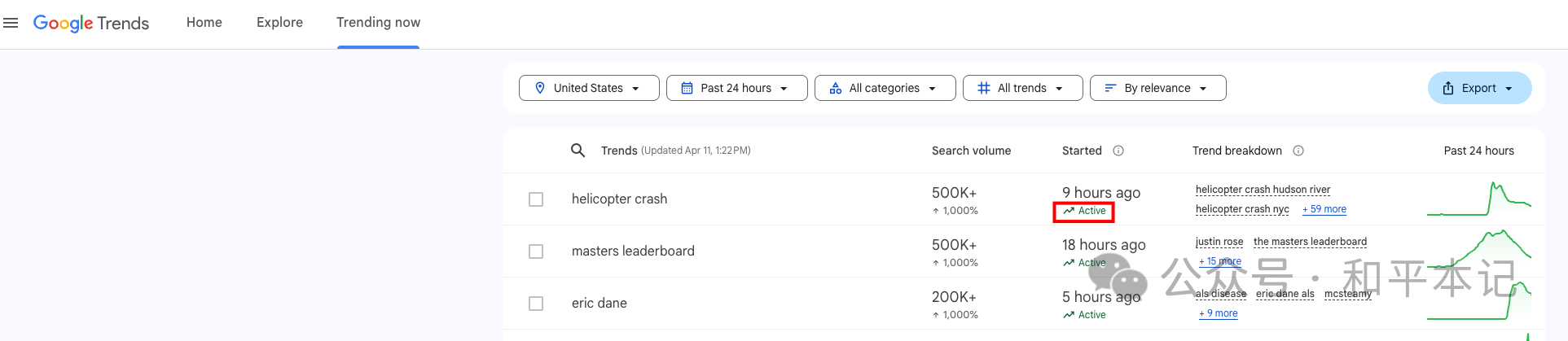Open the hamburger main menu
Screen dimensions: 1568x341
click(11, 23)
